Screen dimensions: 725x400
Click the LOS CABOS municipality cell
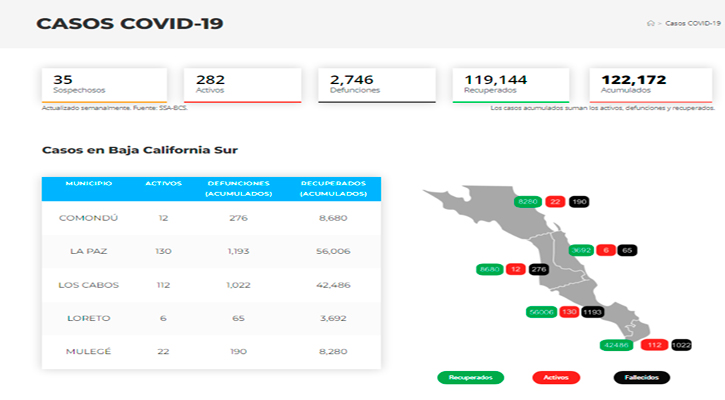click(89, 285)
